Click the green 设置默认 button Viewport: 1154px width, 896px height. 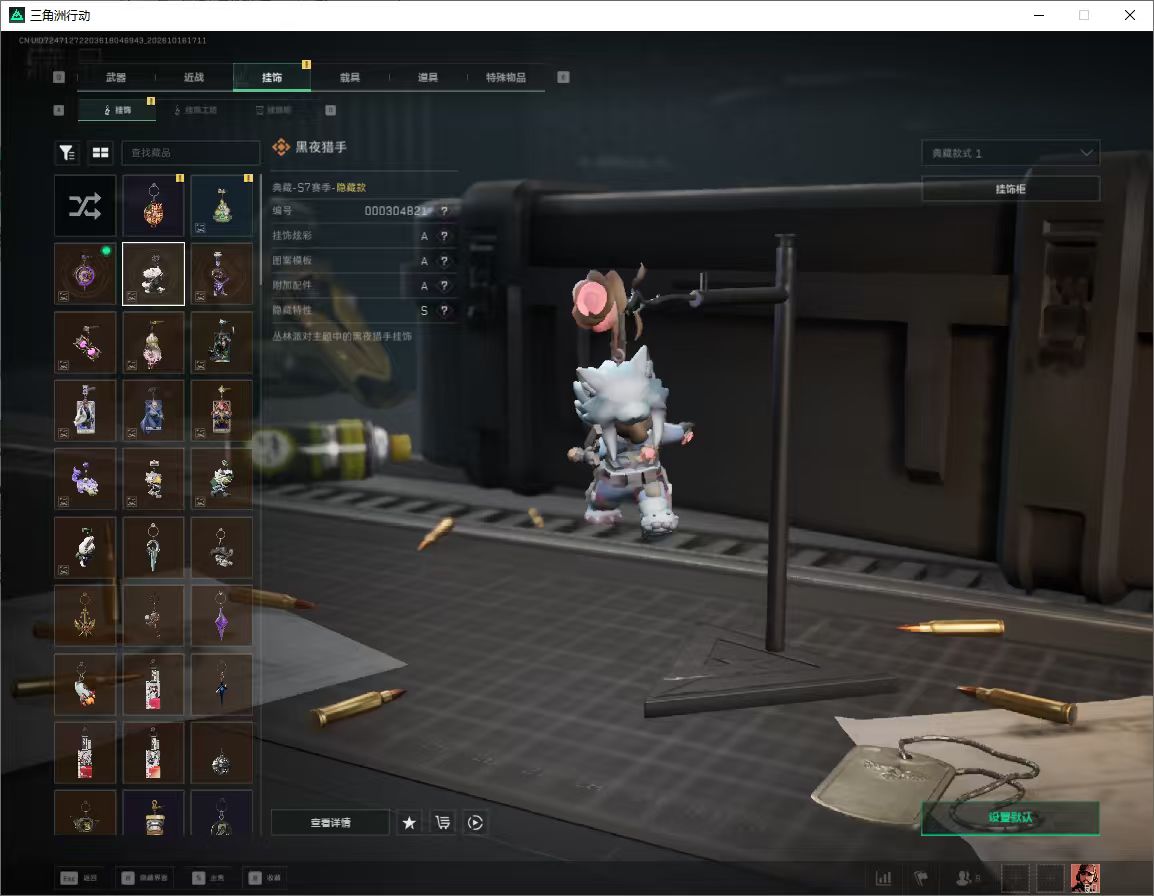tap(1010, 817)
